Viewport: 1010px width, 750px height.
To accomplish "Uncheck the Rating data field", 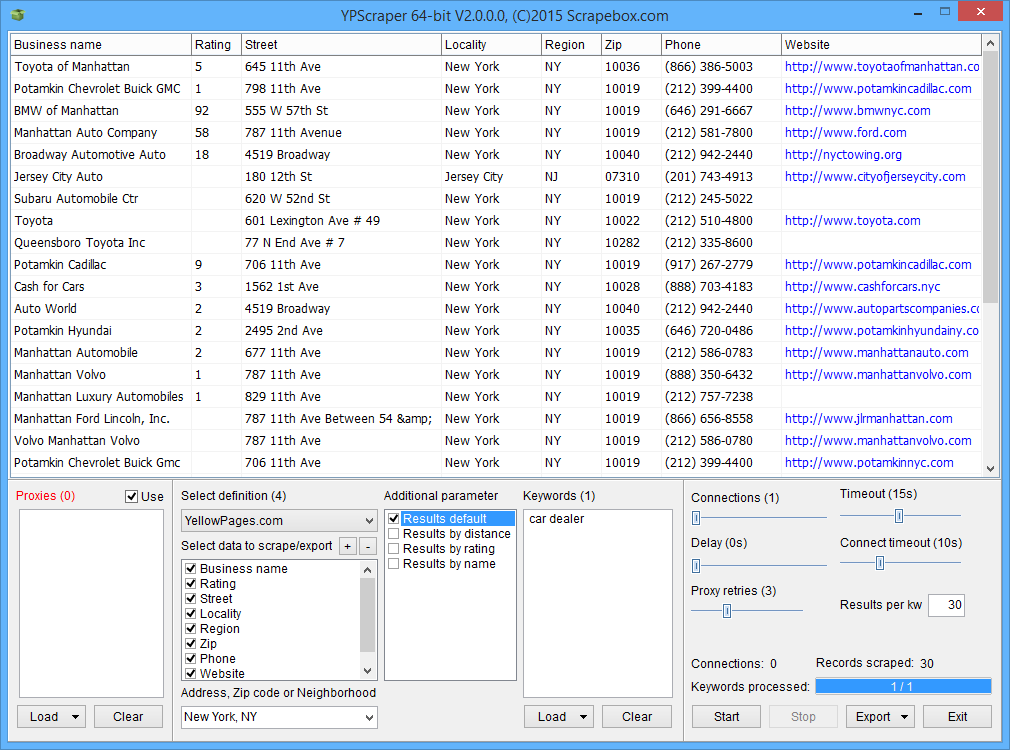I will click(190, 584).
